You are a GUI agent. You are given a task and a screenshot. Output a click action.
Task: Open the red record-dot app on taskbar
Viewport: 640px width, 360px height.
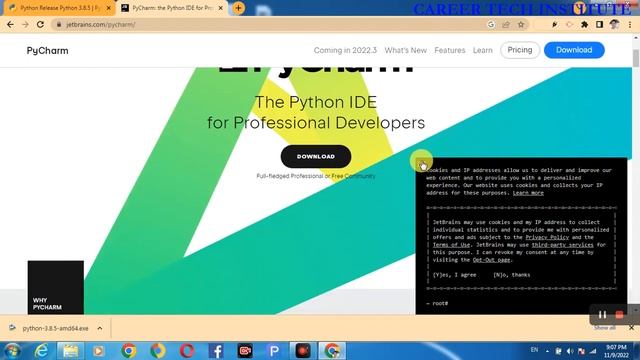(x=303, y=351)
